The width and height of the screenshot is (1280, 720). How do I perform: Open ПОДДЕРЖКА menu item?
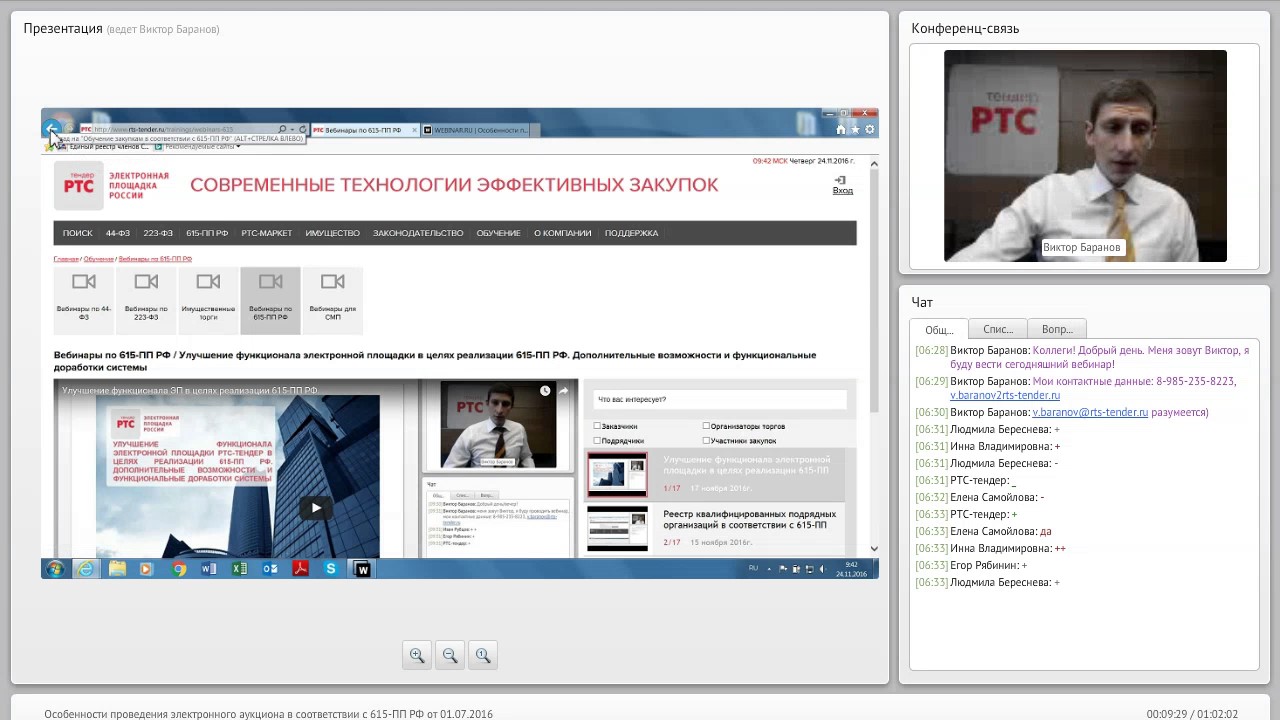tap(631, 233)
